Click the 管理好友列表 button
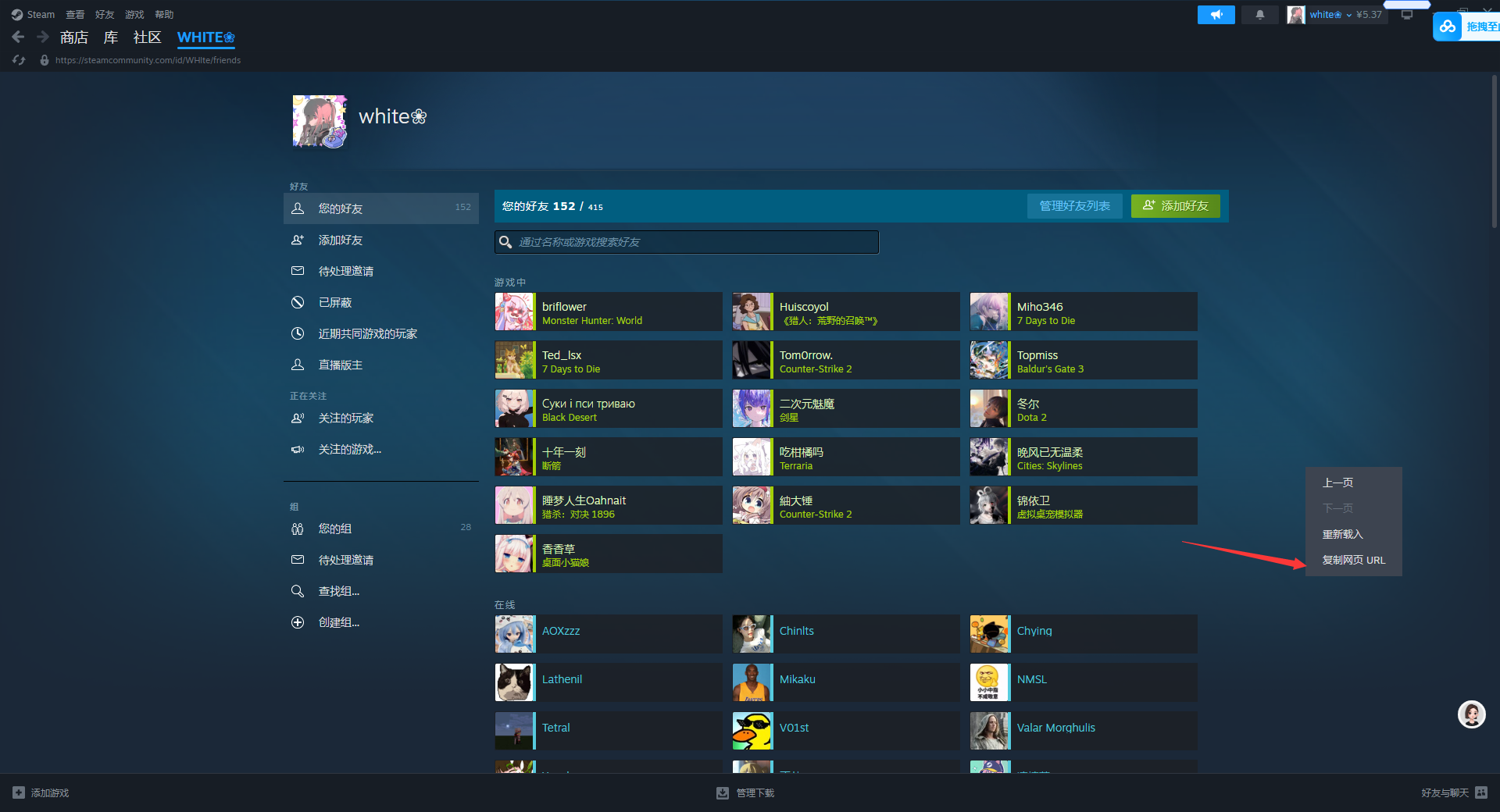Screen dimensions: 1500x812 tap(1074, 206)
